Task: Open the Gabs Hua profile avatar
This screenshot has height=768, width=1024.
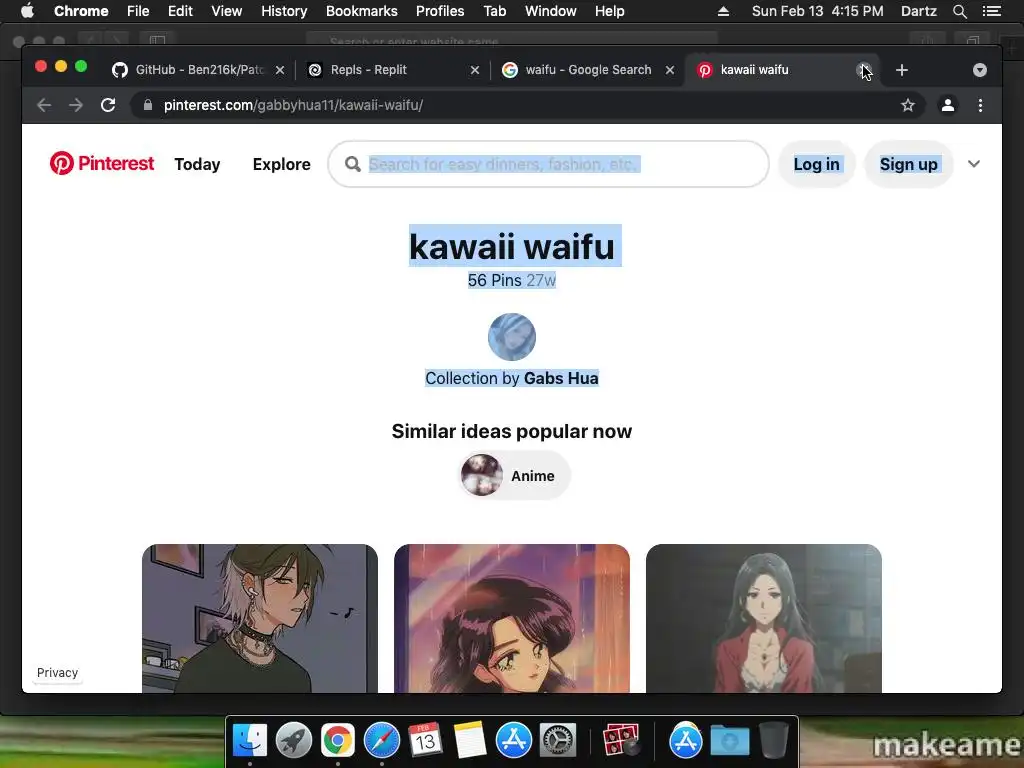Action: coord(511,337)
